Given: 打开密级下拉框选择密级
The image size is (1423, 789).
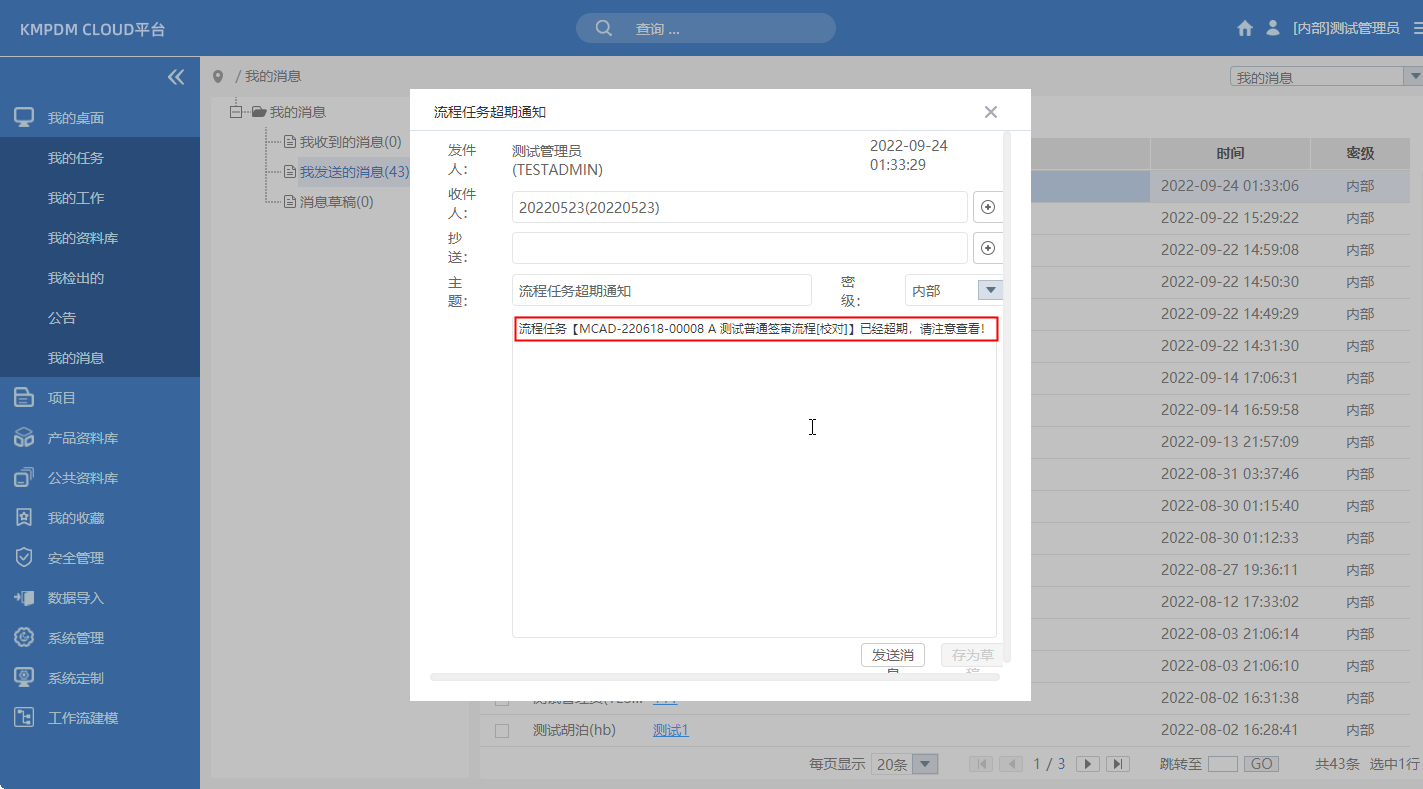Looking at the screenshot, I should 989,289.
